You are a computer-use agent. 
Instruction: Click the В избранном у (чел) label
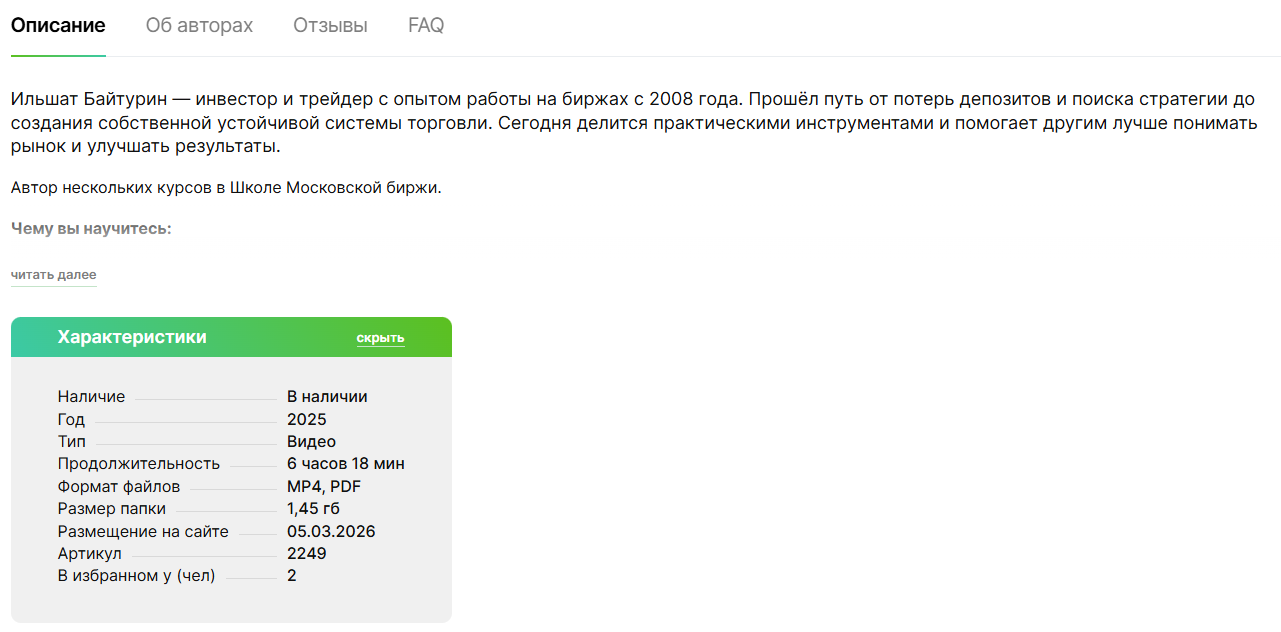pos(136,576)
